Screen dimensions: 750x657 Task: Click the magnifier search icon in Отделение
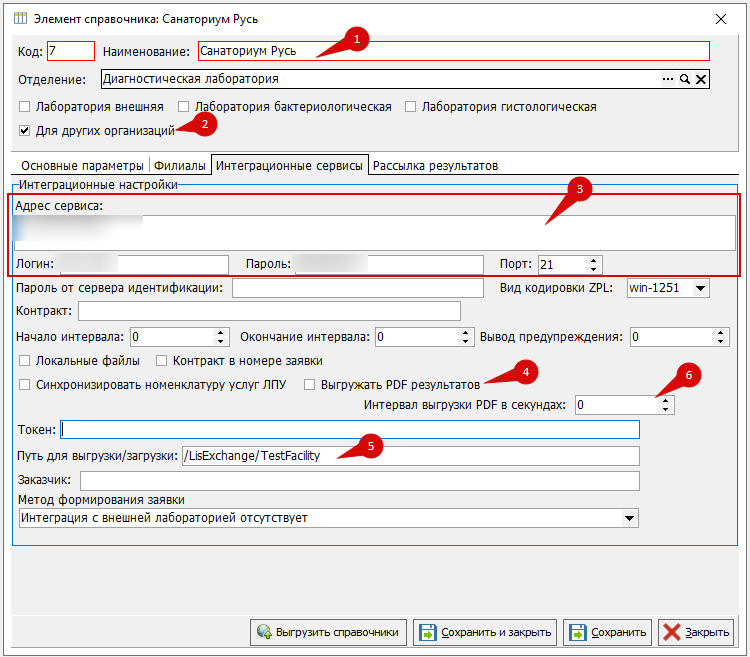point(685,79)
